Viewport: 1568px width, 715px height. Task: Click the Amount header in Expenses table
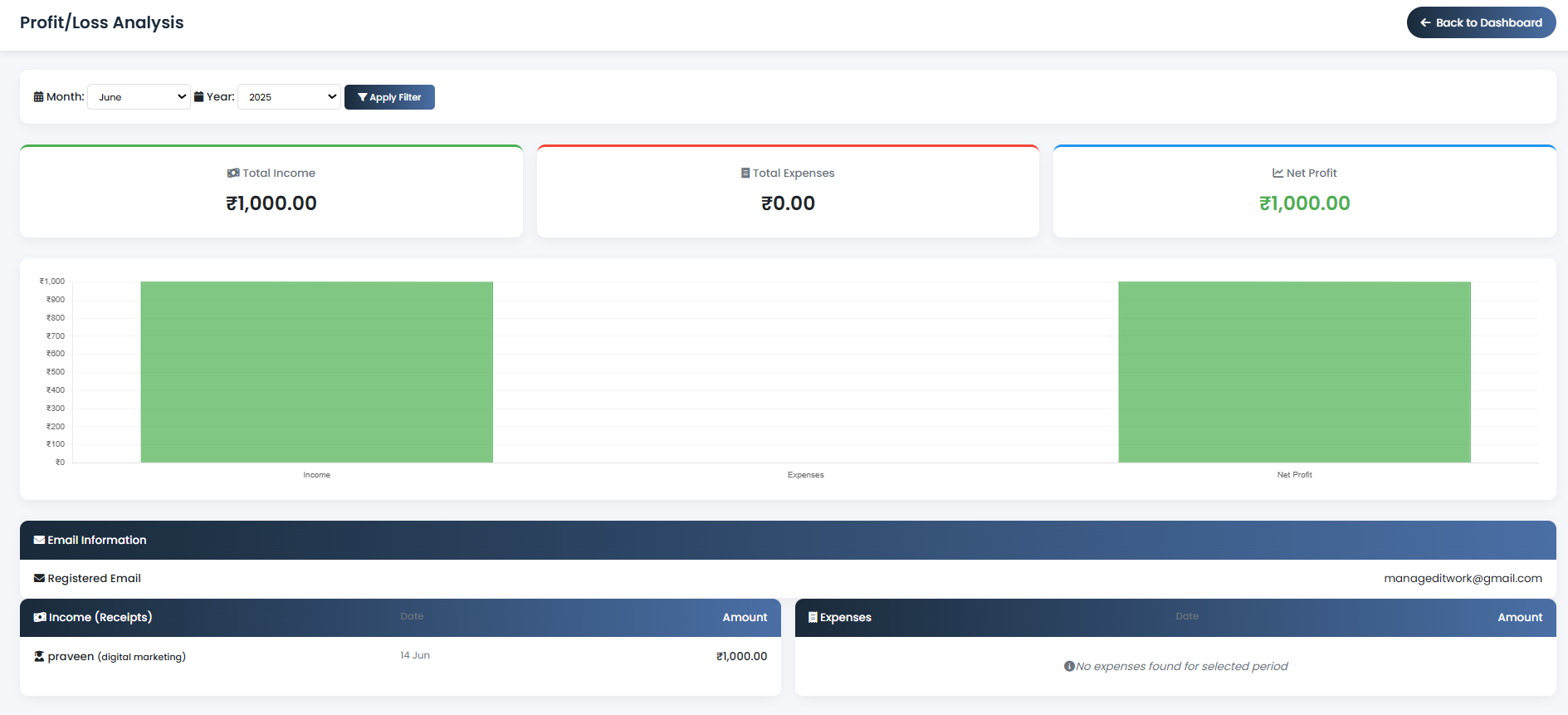tap(1520, 617)
